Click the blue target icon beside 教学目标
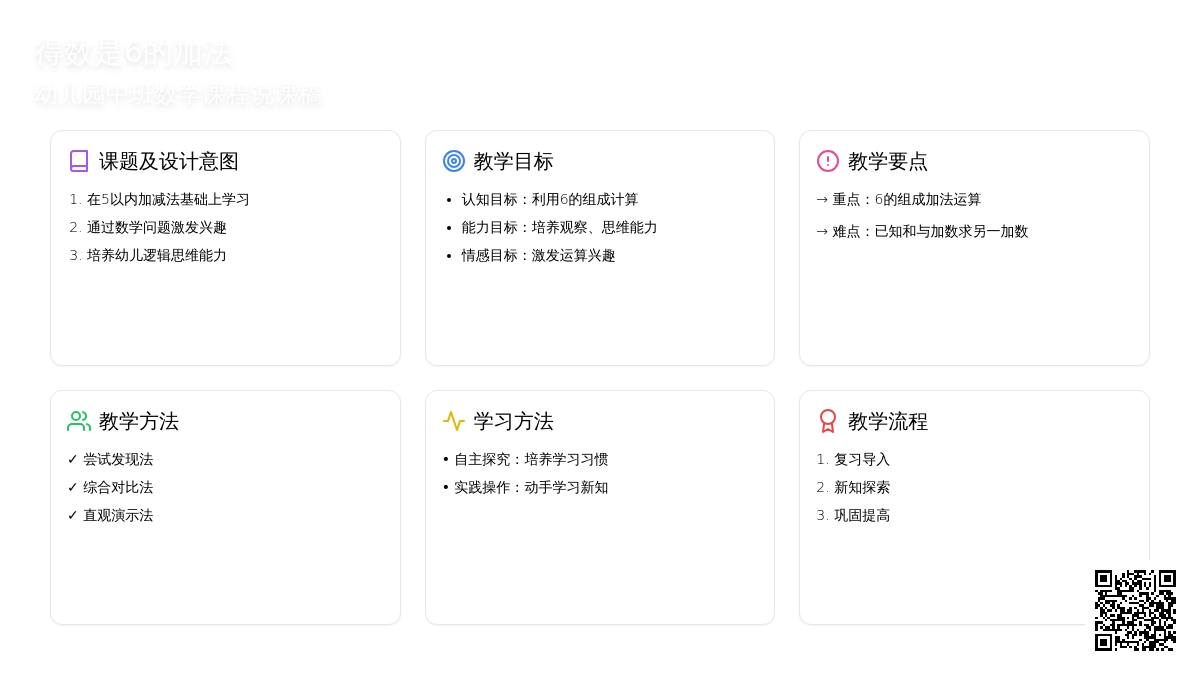1200x675 pixels. (x=454, y=161)
